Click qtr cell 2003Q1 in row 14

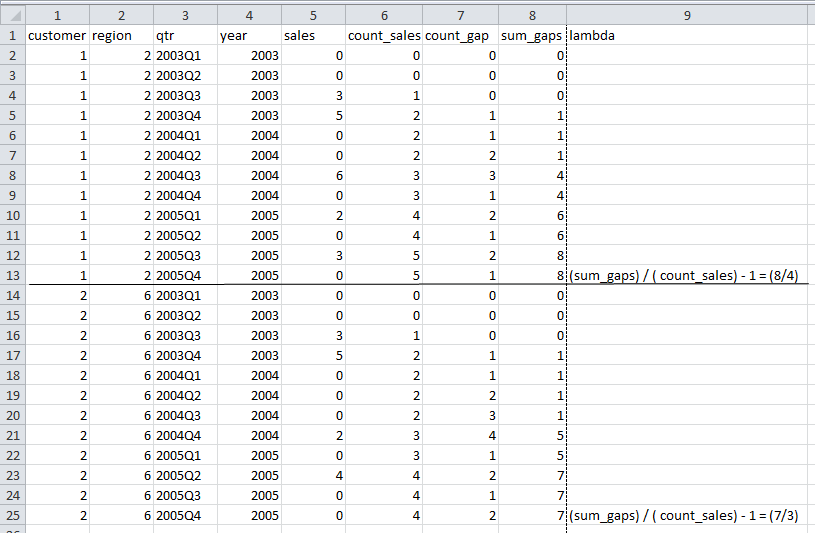point(186,296)
